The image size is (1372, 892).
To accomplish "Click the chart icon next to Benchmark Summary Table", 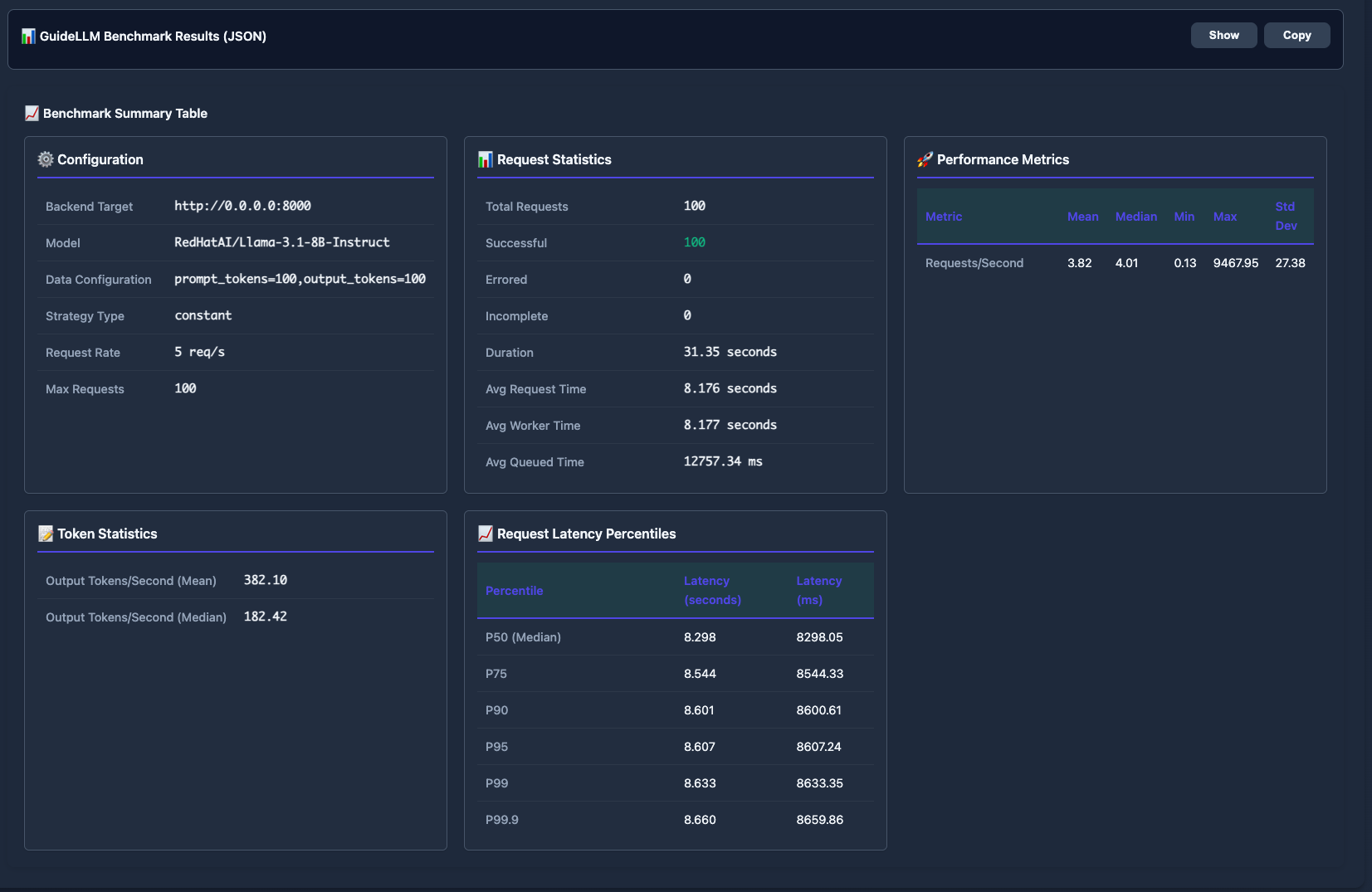I will coord(32,114).
